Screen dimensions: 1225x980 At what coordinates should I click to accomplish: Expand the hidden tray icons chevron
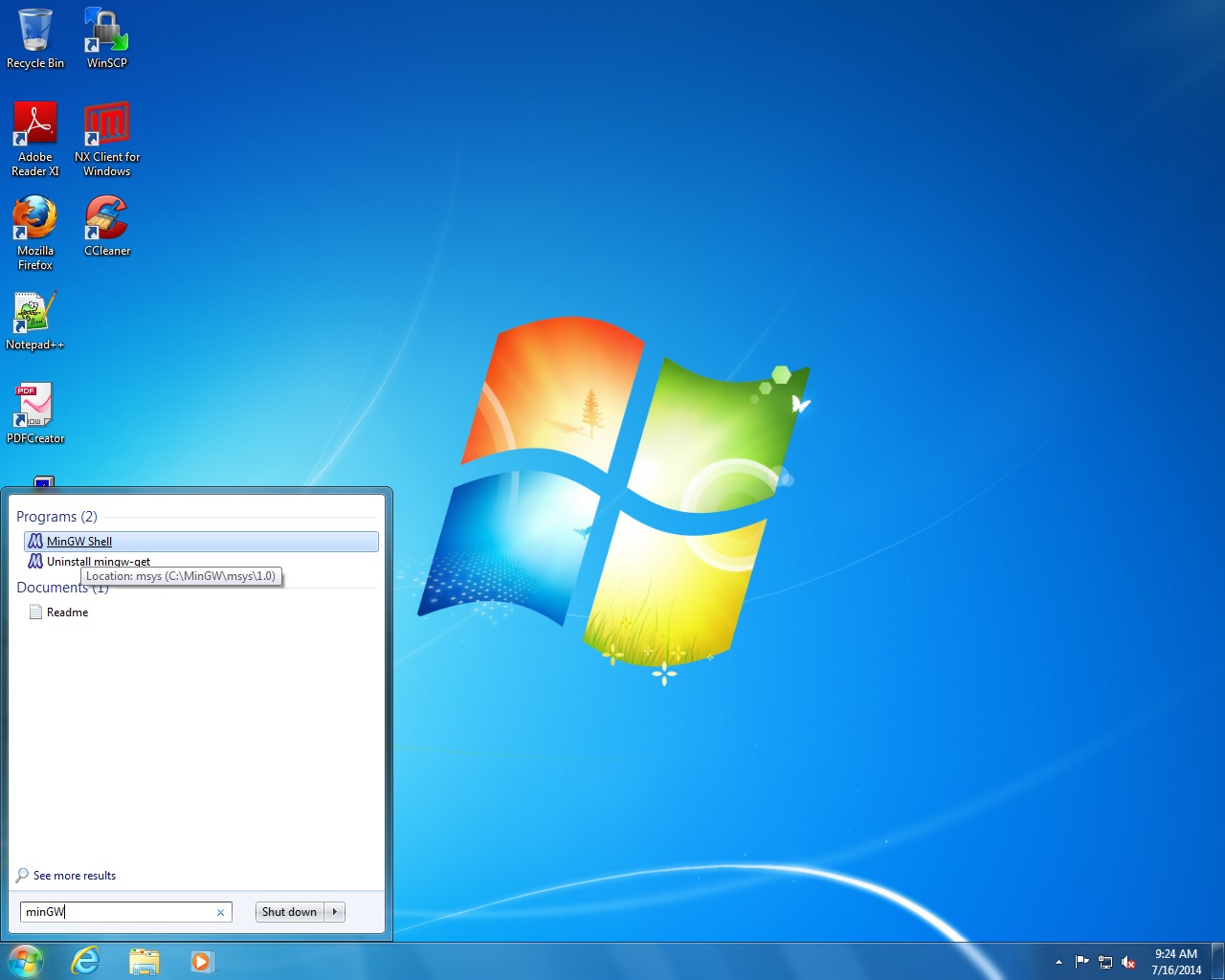tap(1058, 962)
